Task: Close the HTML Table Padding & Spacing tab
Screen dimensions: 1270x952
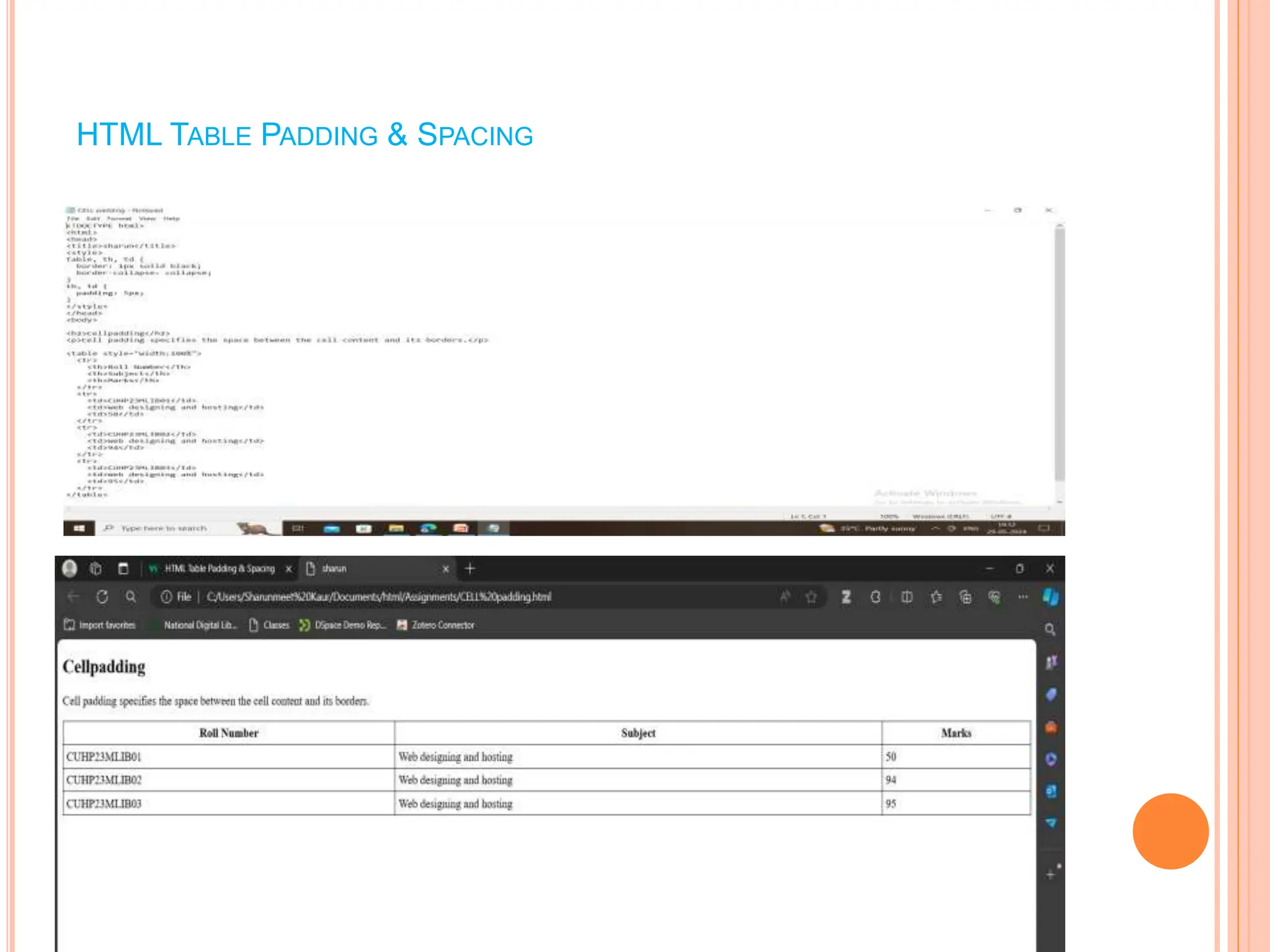Action: [288, 568]
